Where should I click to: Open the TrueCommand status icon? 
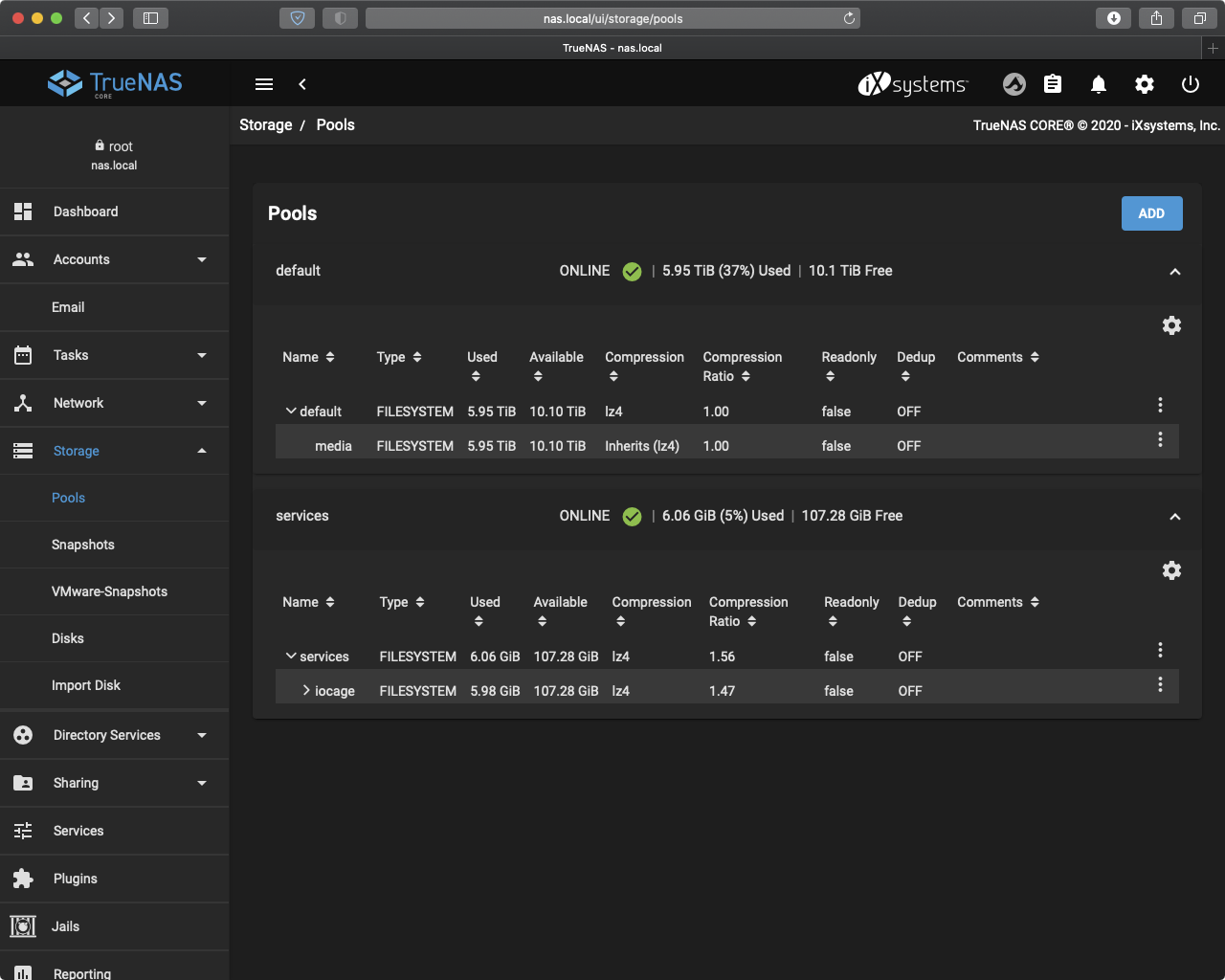[1014, 84]
